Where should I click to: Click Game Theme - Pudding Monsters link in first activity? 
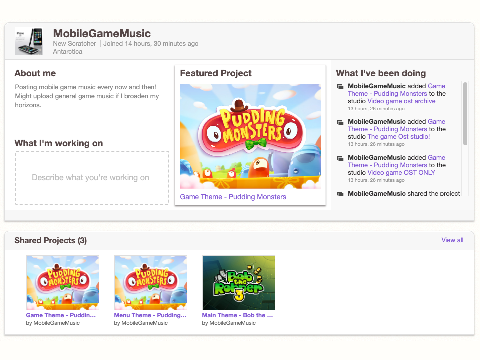click(x=396, y=90)
